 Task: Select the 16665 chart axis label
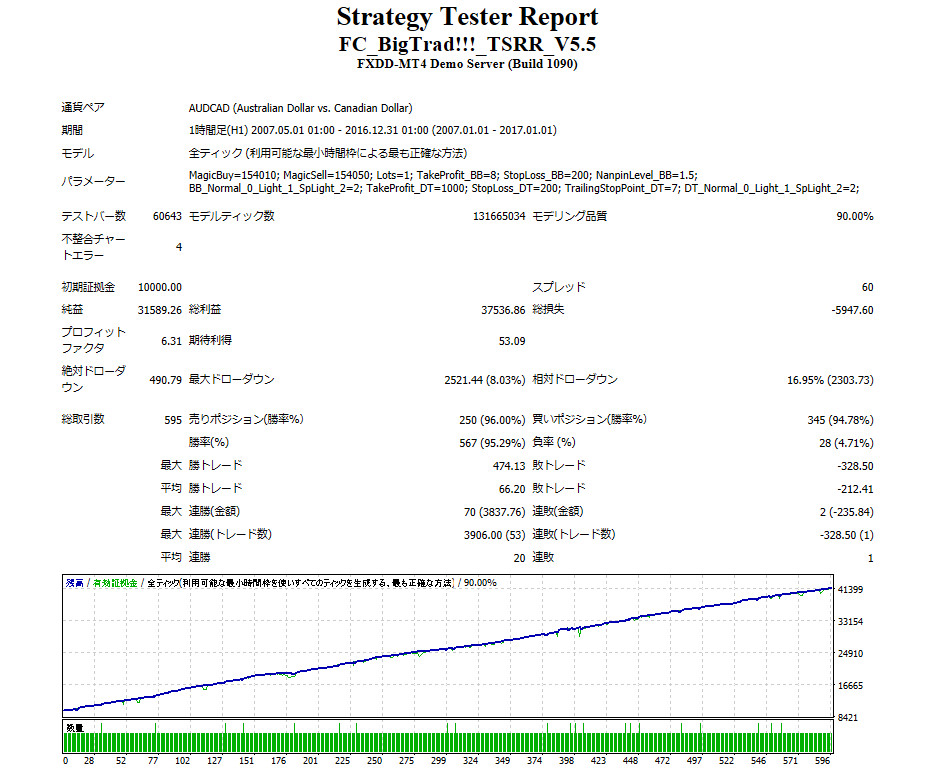pyautogui.click(x=850, y=686)
